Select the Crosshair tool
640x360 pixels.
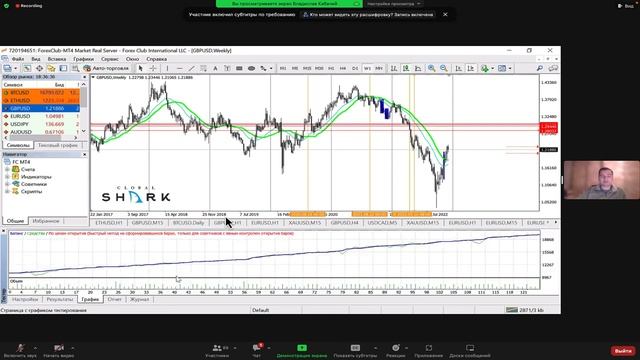point(153,68)
